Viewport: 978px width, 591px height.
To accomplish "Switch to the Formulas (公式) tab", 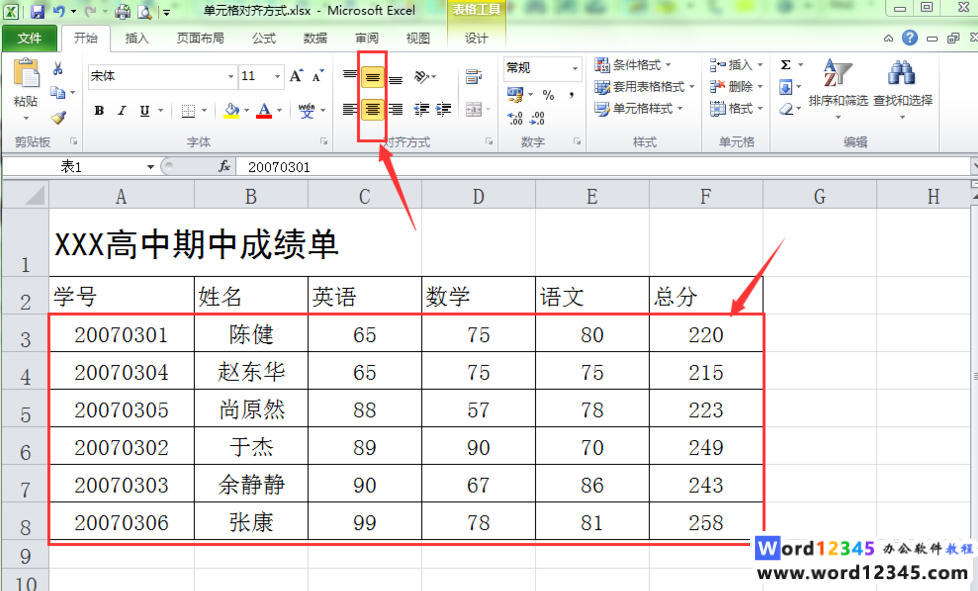I will [264, 39].
